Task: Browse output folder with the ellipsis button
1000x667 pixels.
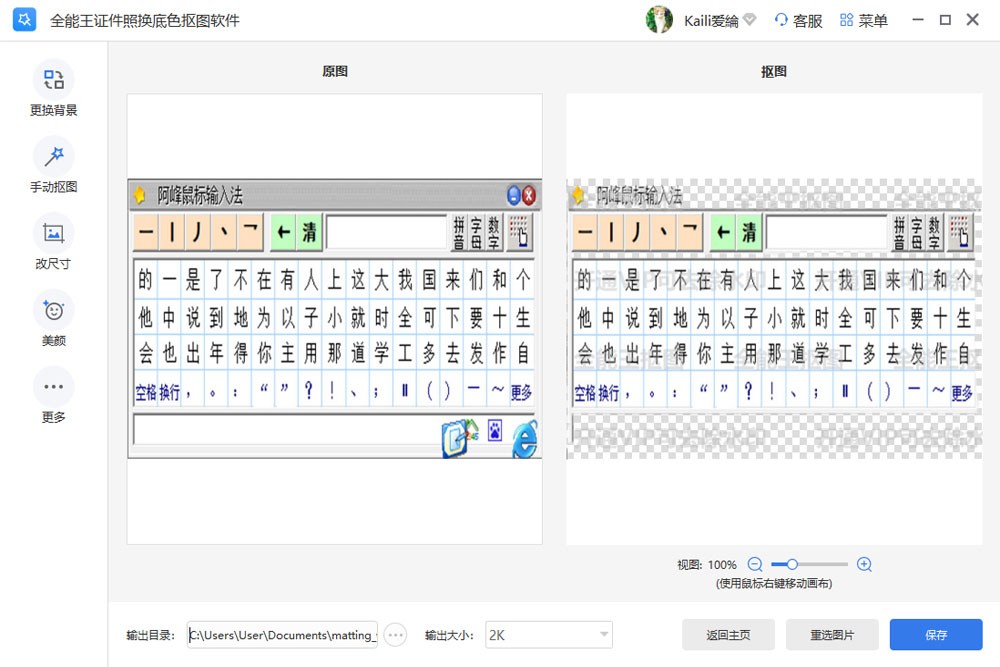Action: (396, 634)
